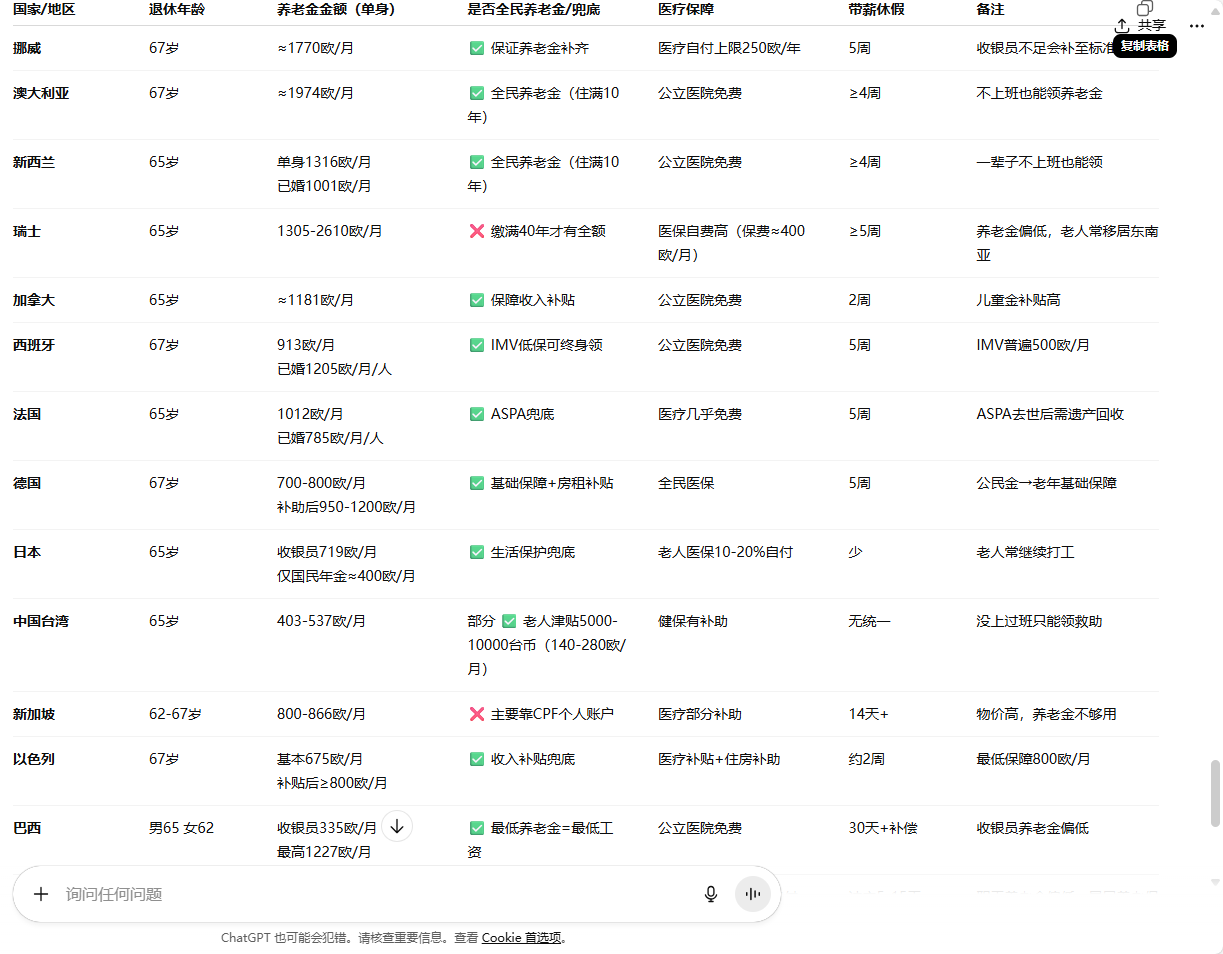Click the red X in the 瑞士 row
The image size is (1223, 954).
477,230
